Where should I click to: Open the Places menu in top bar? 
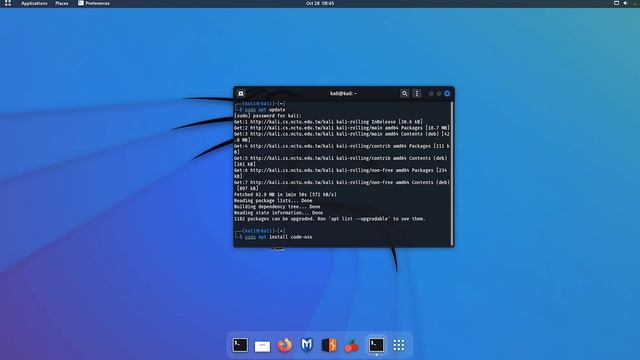pyautogui.click(x=62, y=3)
